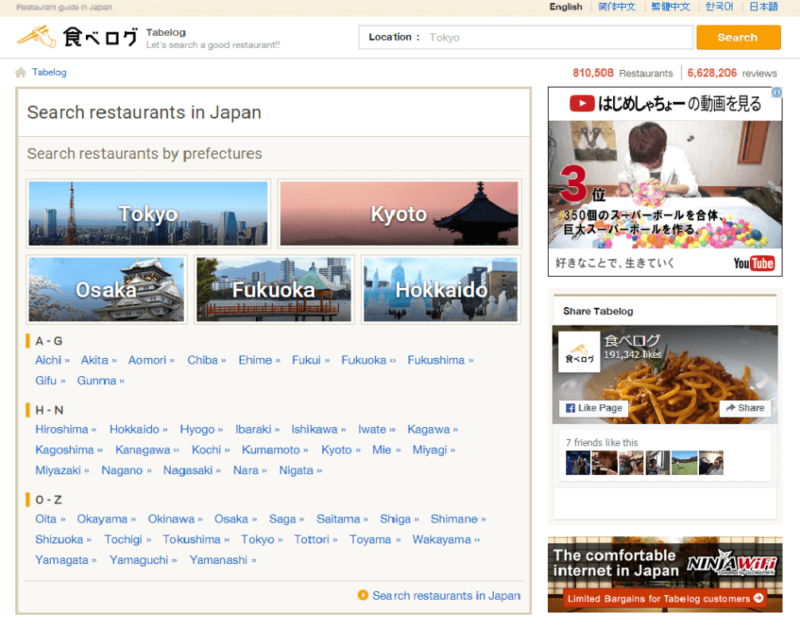Click a friend's photo in the likes row
The width and height of the screenshot is (800, 630).
click(x=578, y=462)
